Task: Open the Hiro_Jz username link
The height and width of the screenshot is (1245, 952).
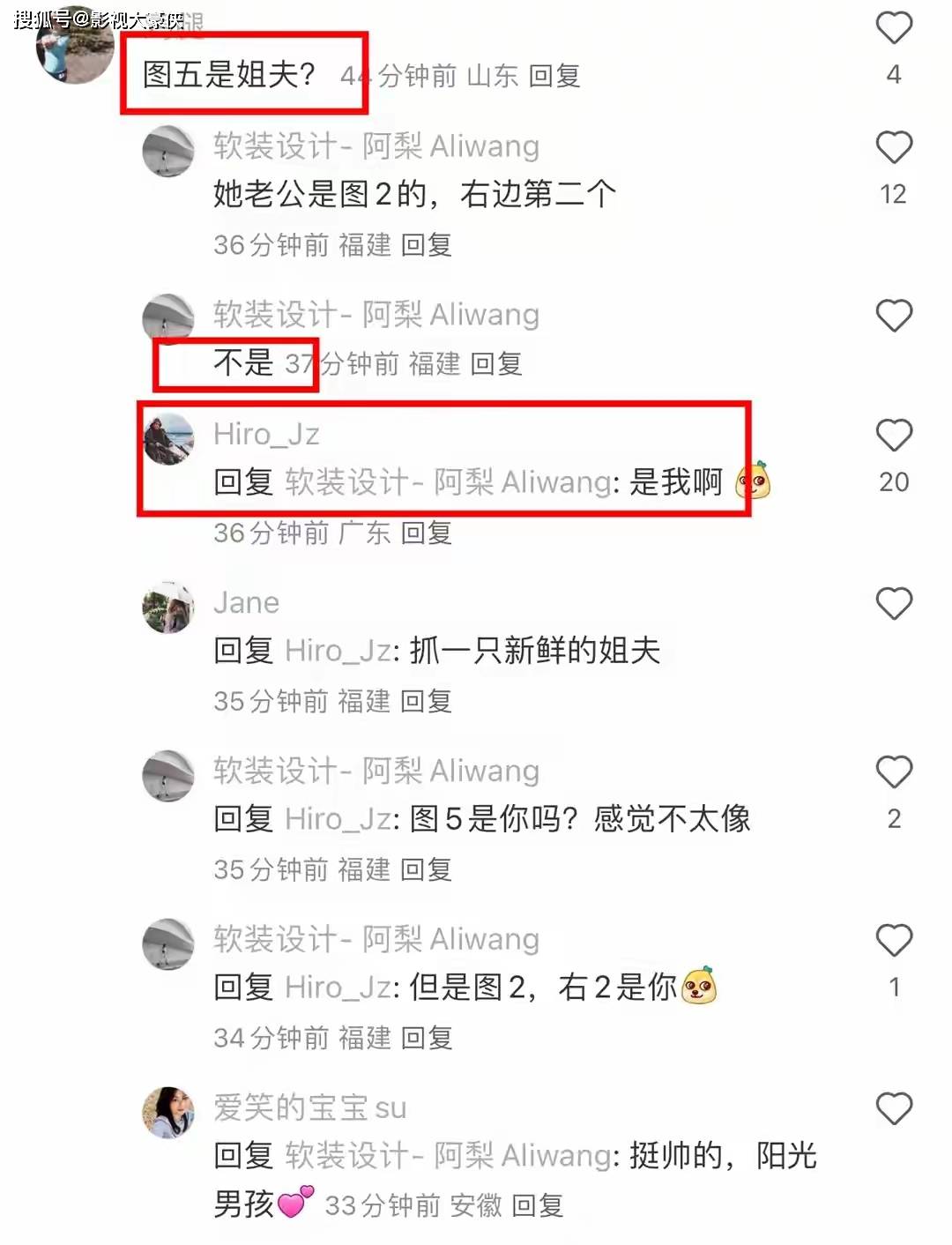Action: [x=266, y=434]
